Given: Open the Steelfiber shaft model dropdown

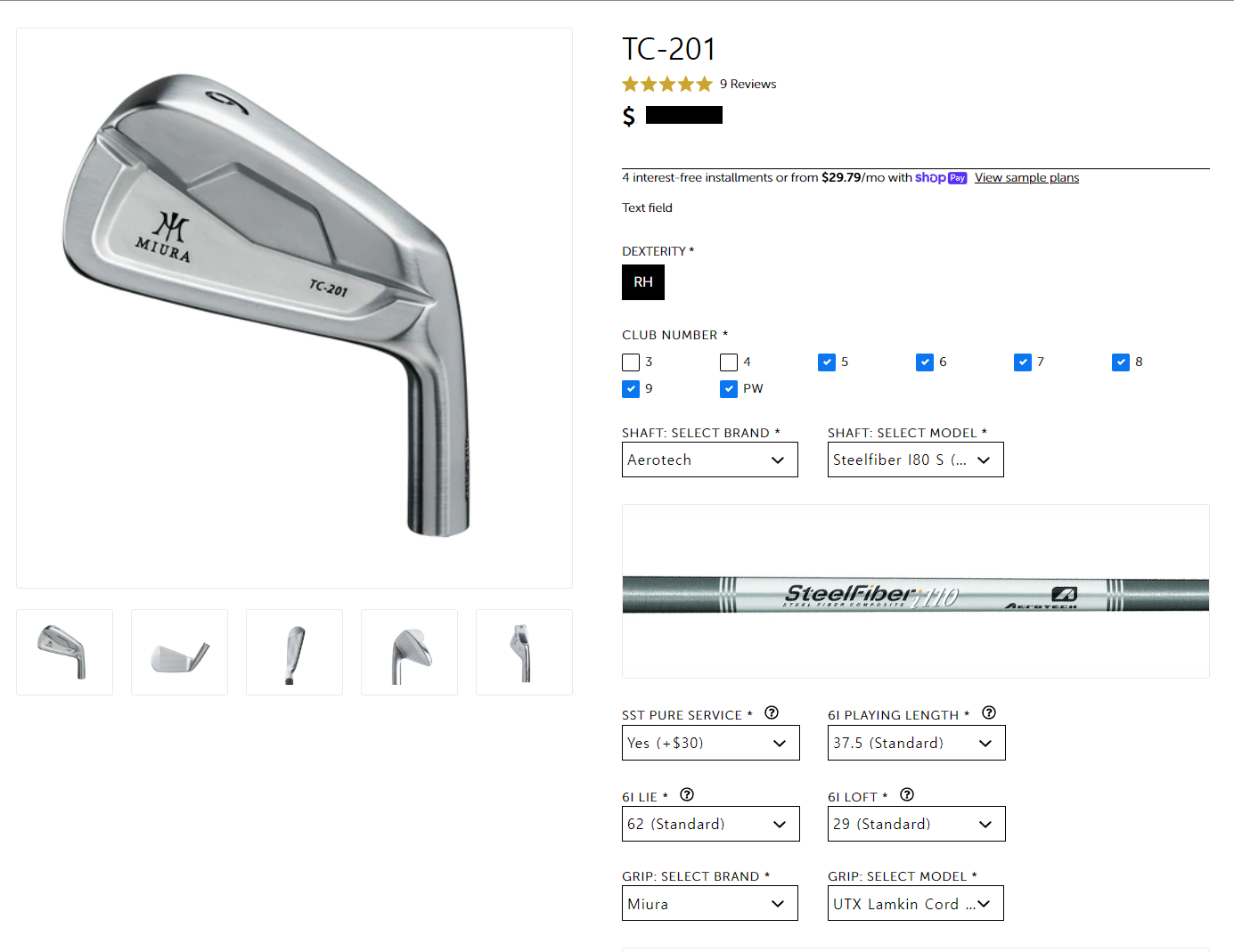Looking at the screenshot, I should click(x=916, y=460).
